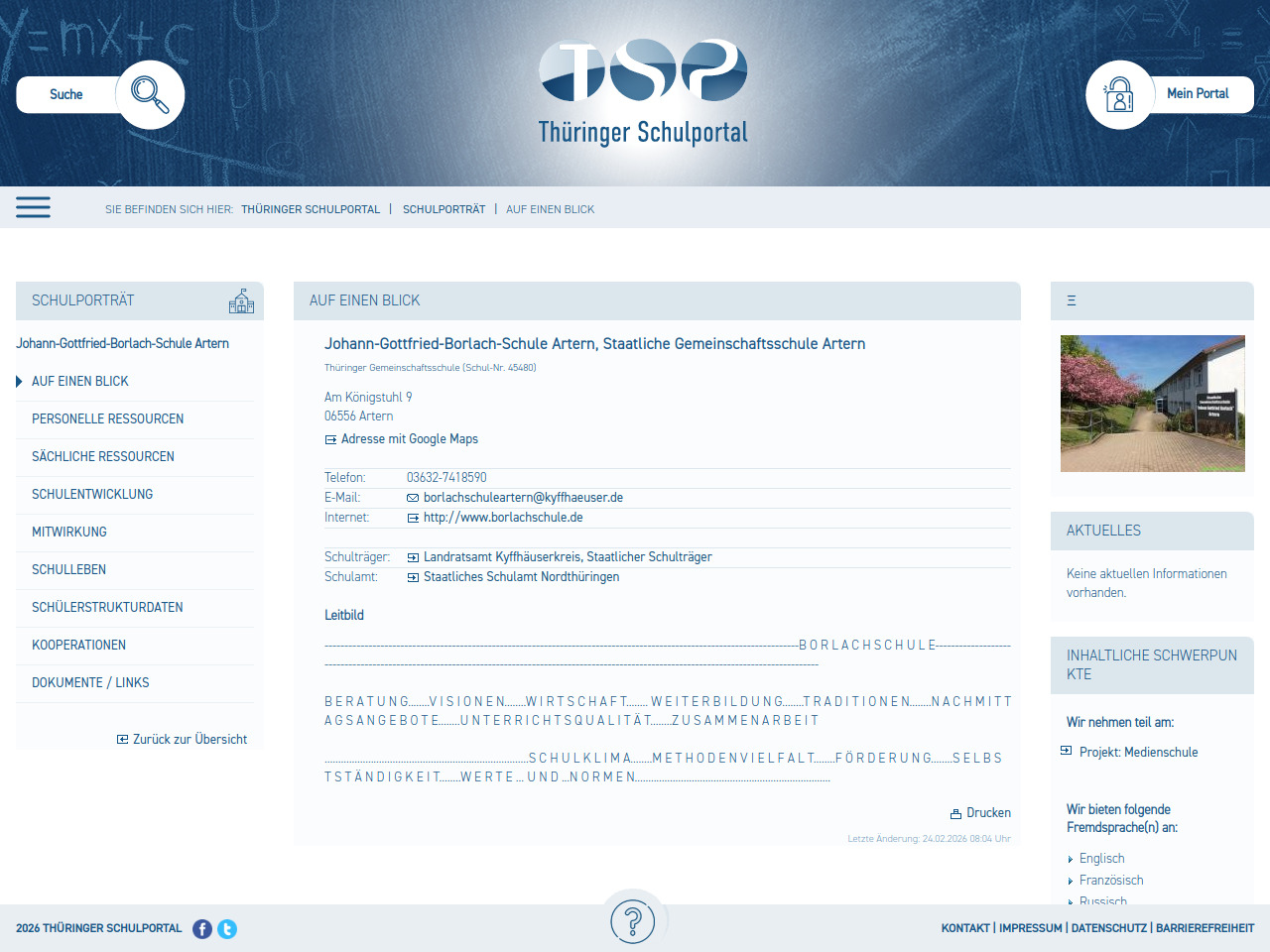The width and height of the screenshot is (1270, 952).
Task: Click the school building photo thumbnail
Action: 1152,404
